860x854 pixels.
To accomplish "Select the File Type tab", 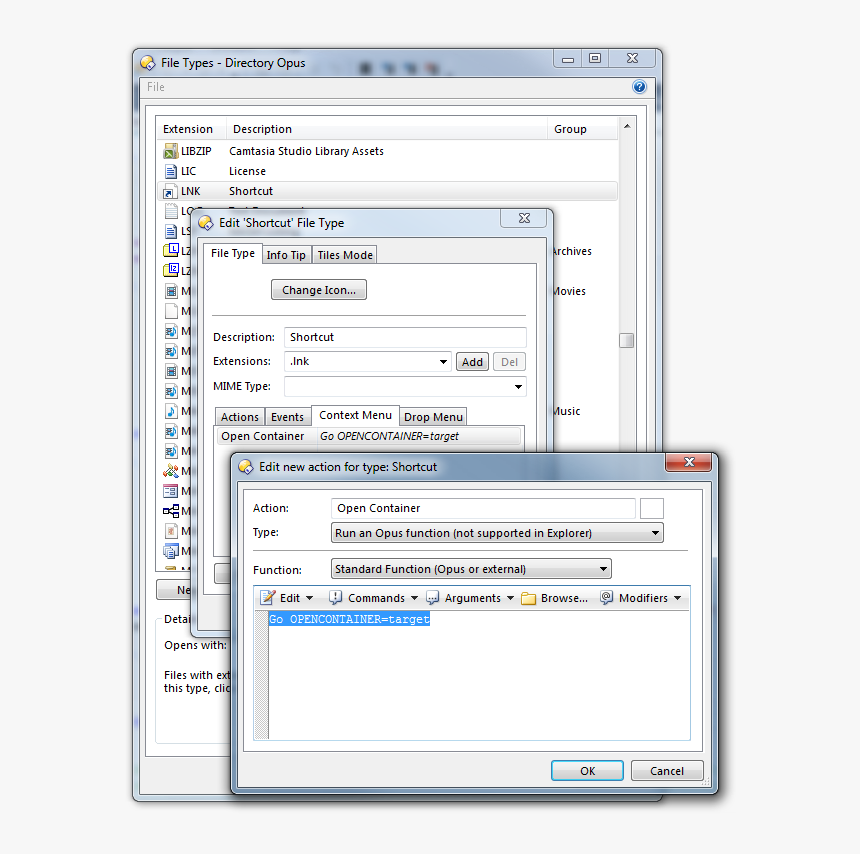I will coord(233,253).
